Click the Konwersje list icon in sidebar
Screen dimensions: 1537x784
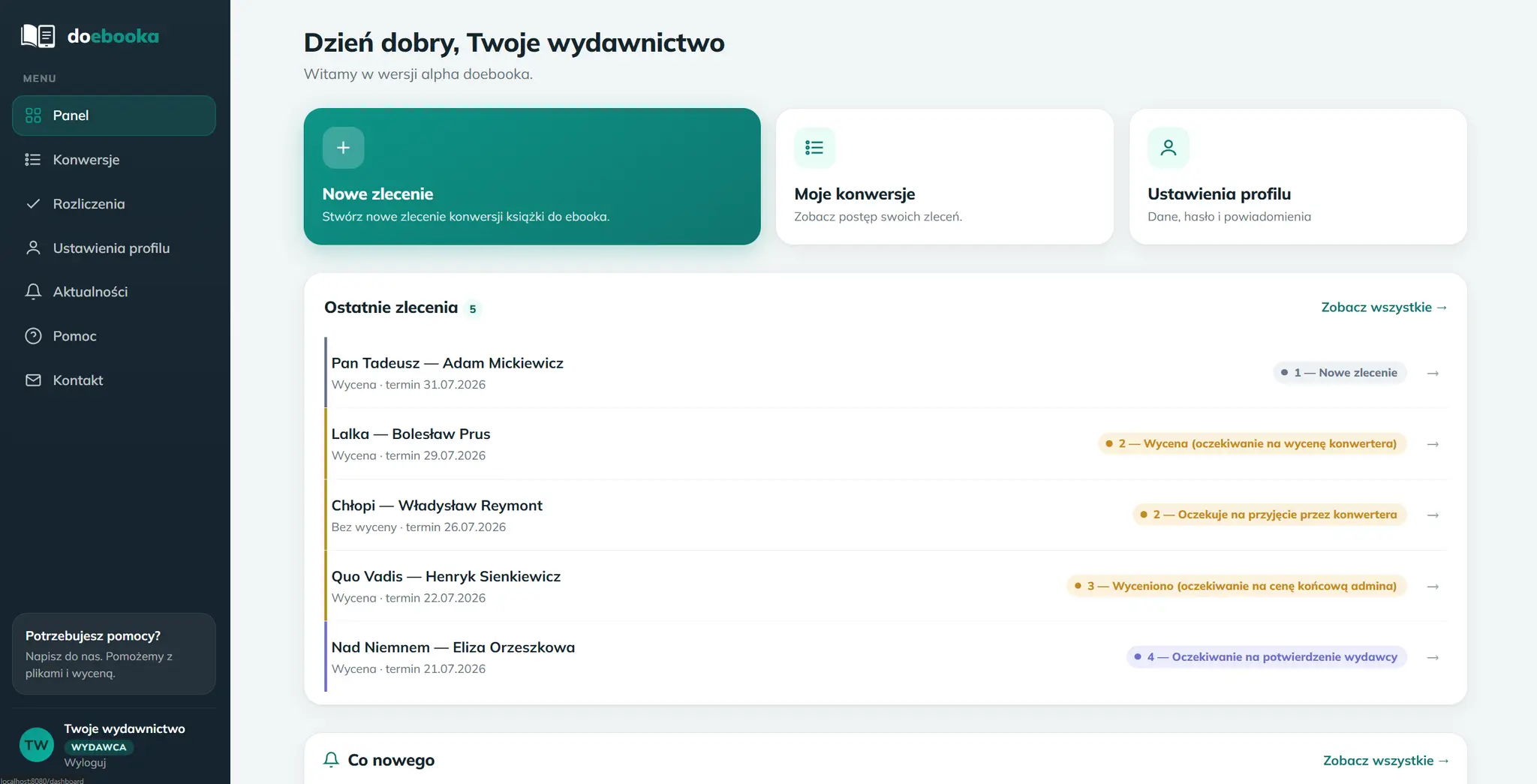33,160
